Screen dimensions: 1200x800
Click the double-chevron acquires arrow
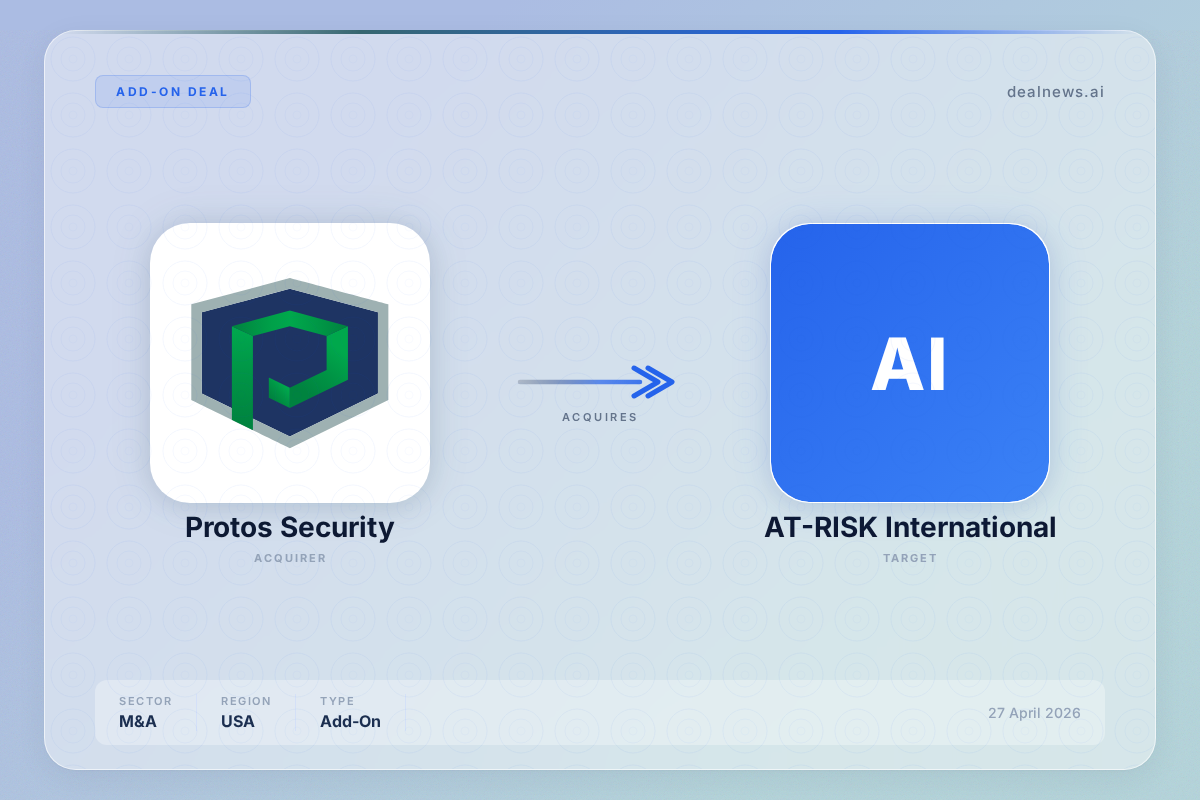[655, 381]
